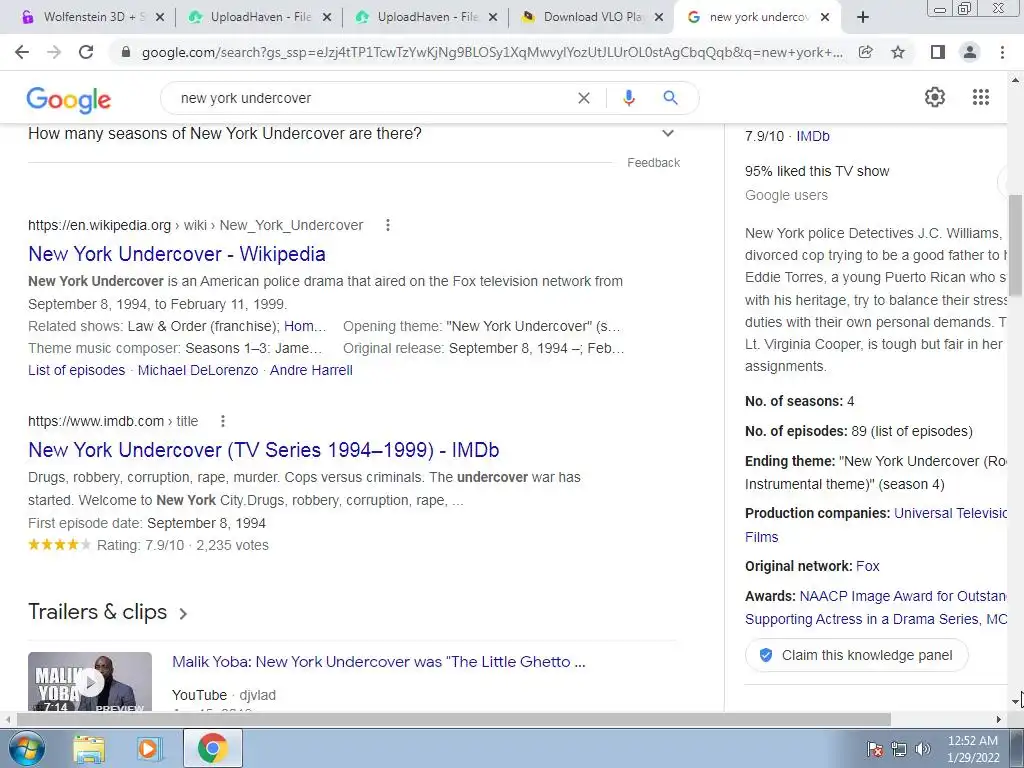The height and width of the screenshot is (768, 1024).
Task: Open List of episodes sitelink
Action: (x=76, y=370)
